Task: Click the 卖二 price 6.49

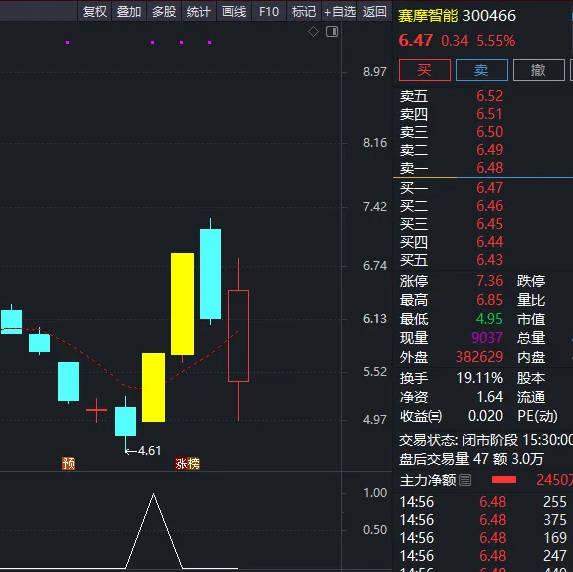Action: (x=489, y=150)
